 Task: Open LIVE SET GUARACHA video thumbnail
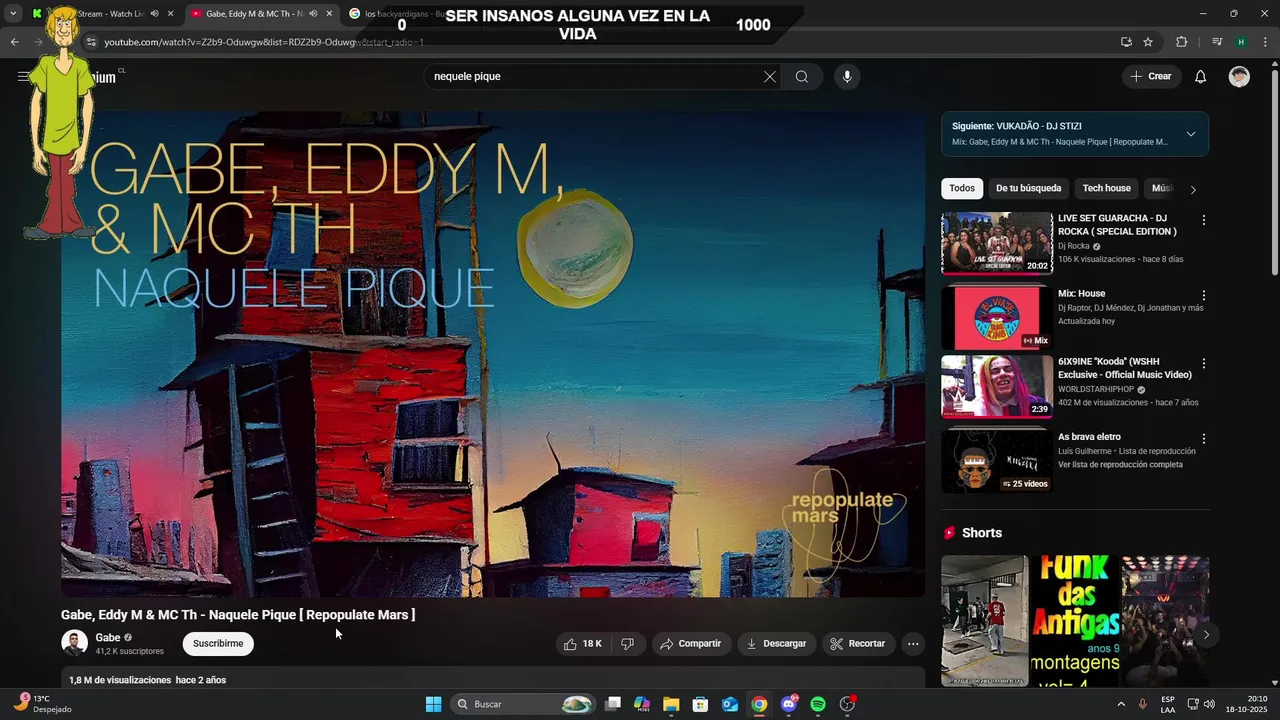coord(997,243)
